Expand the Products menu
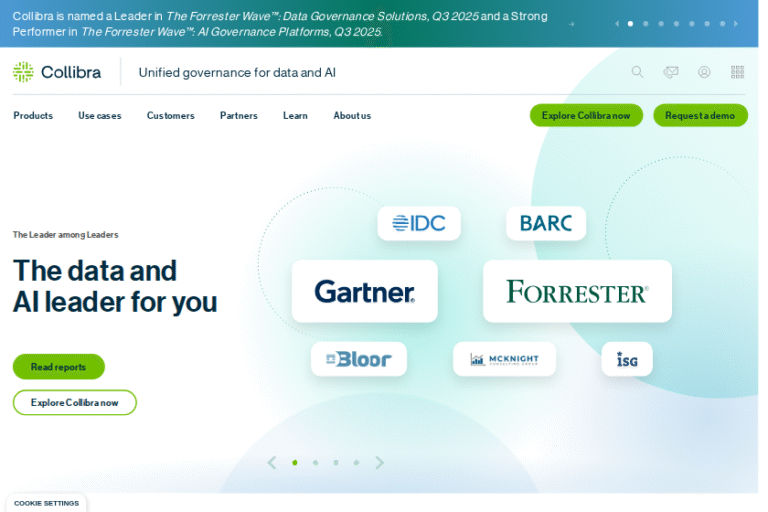The height and width of the screenshot is (512, 768). click(33, 116)
